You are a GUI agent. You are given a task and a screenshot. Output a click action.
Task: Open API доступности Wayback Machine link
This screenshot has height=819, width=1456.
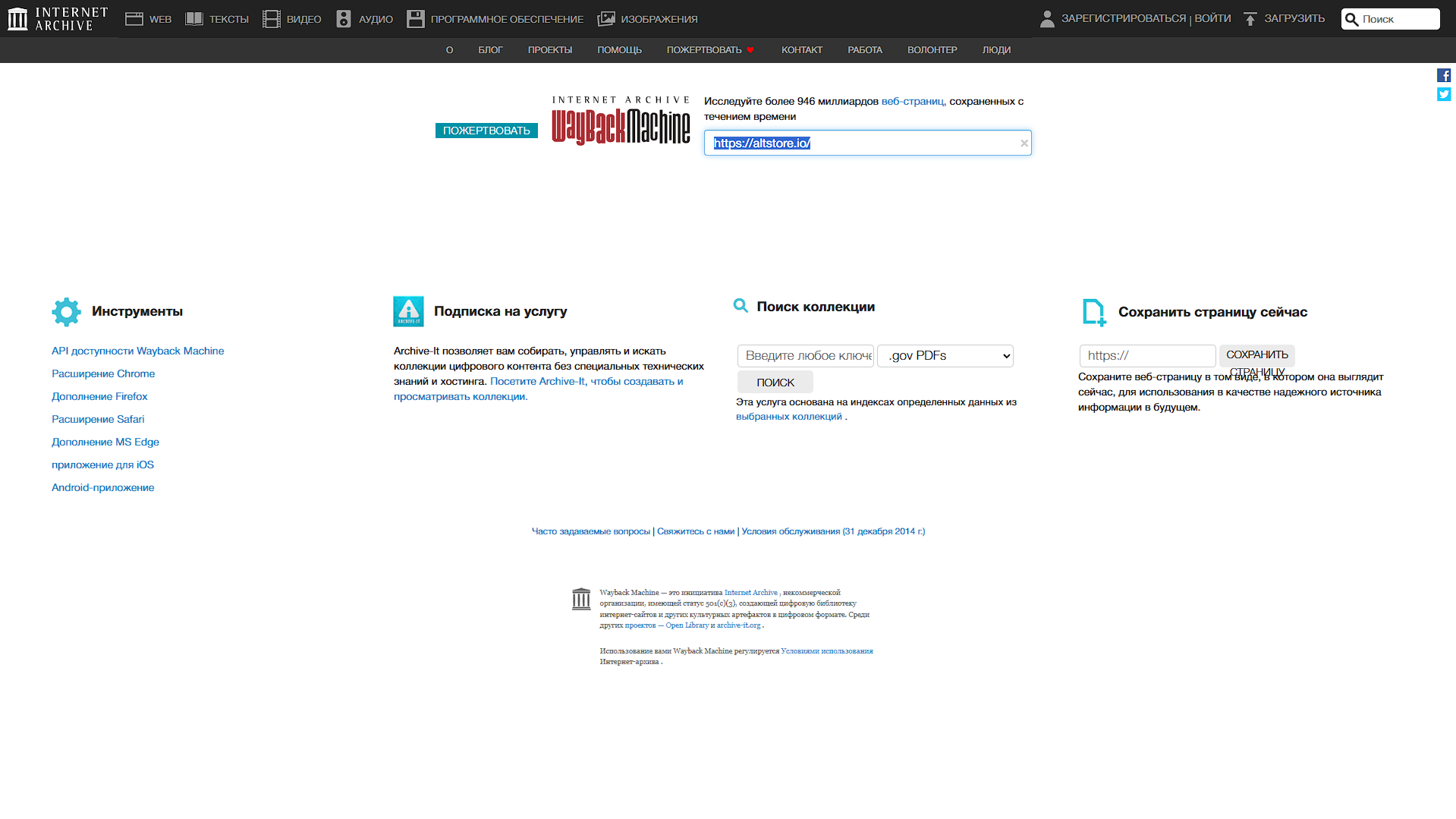point(138,351)
